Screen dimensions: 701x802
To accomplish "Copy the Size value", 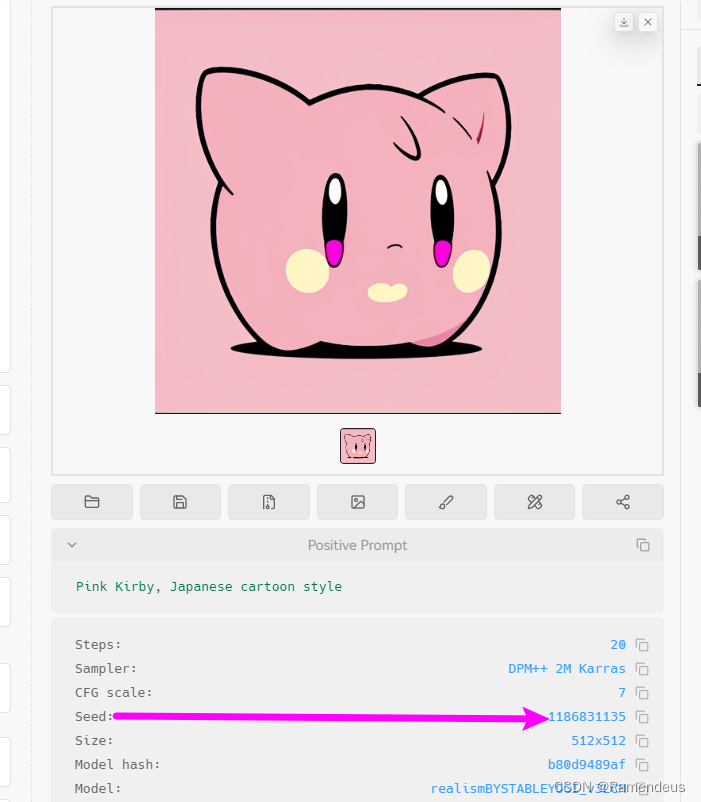I will (x=642, y=741).
